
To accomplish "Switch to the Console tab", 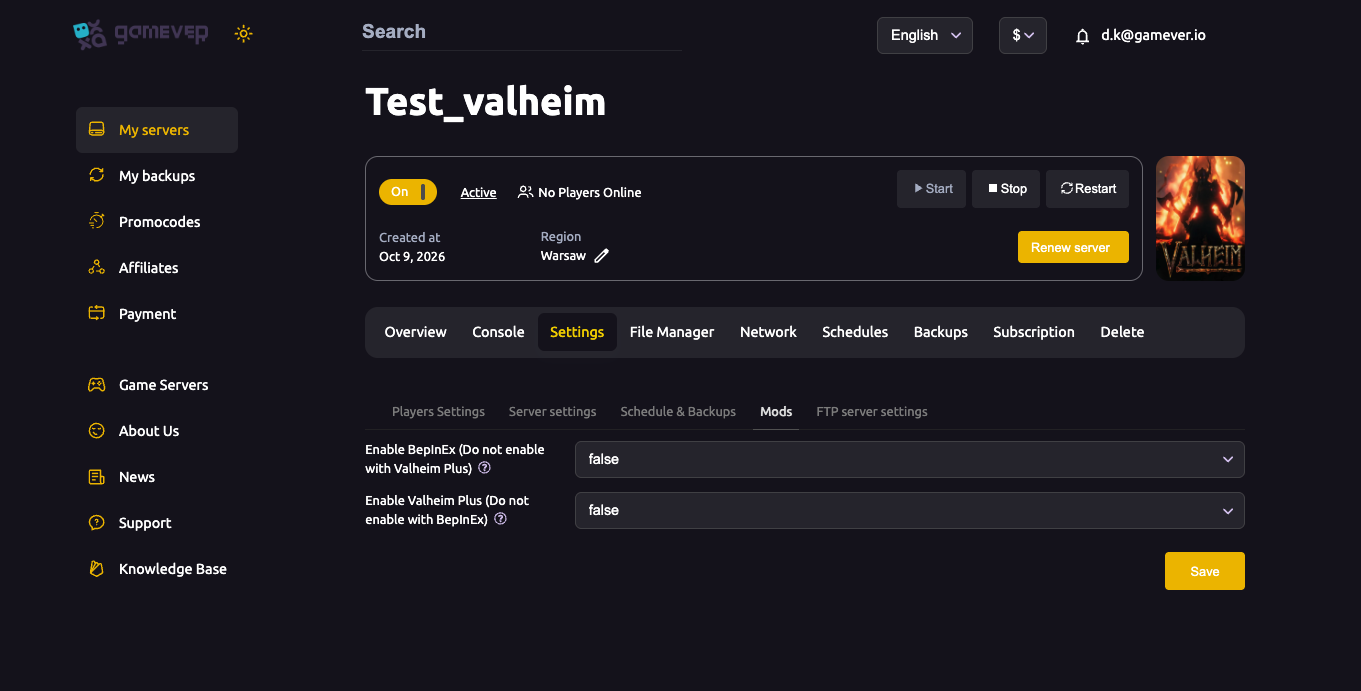I will 498,332.
